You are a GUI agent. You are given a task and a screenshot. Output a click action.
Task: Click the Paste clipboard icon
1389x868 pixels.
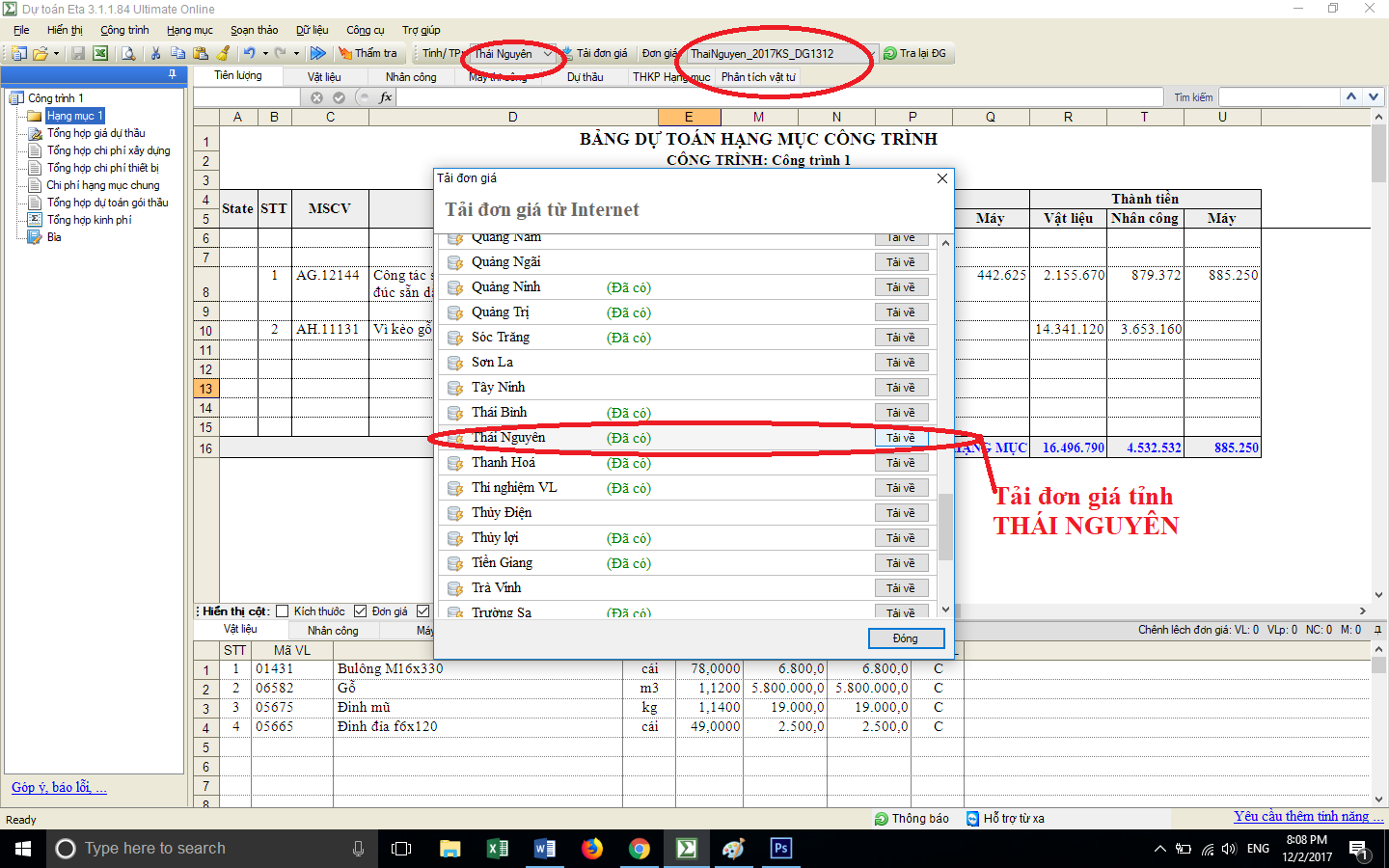[201, 54]
